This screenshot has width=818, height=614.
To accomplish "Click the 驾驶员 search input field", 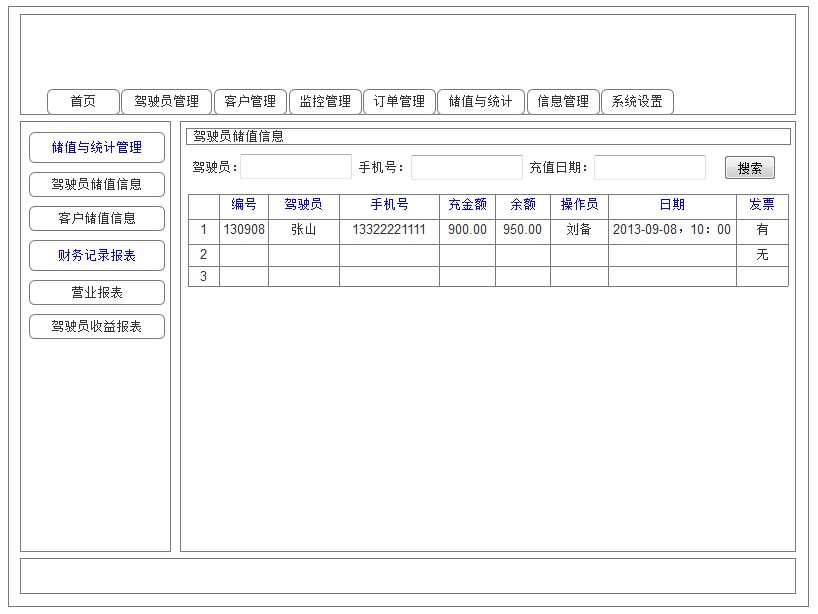I will coord(296,167).
